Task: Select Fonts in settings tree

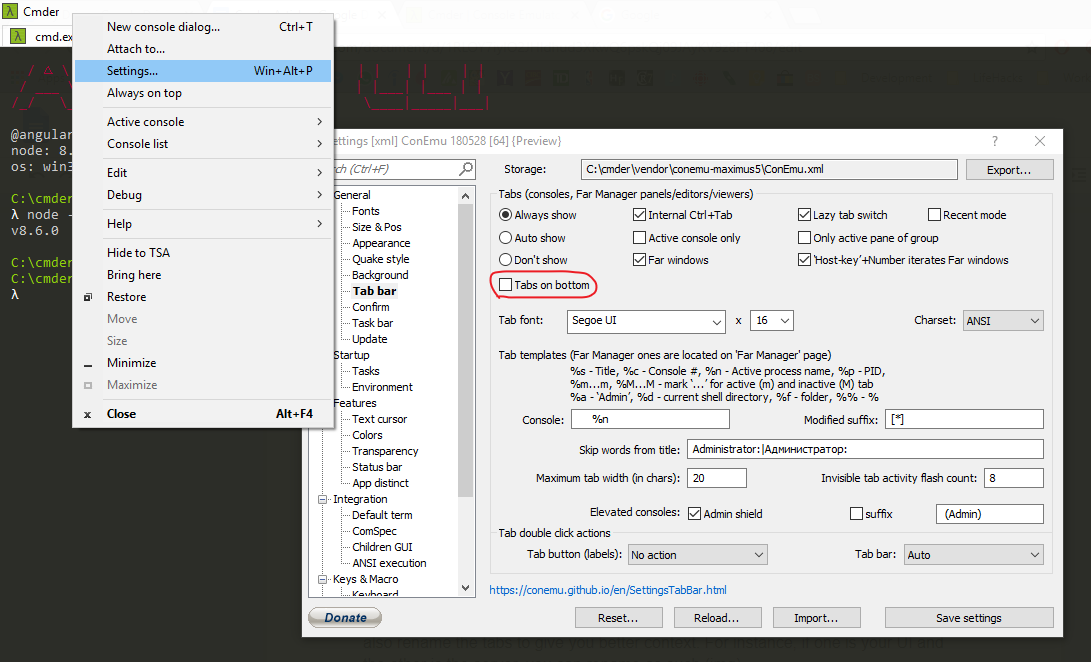Action: click(x=365, y=211)
